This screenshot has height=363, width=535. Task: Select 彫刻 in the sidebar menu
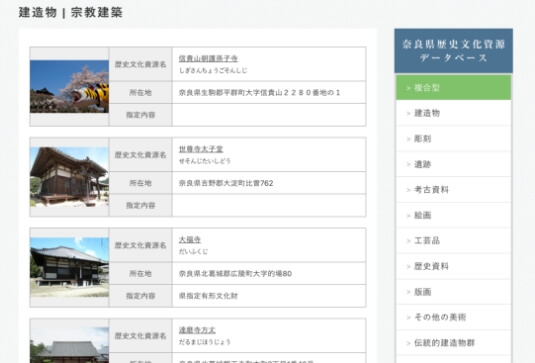(x=453, y=139)
